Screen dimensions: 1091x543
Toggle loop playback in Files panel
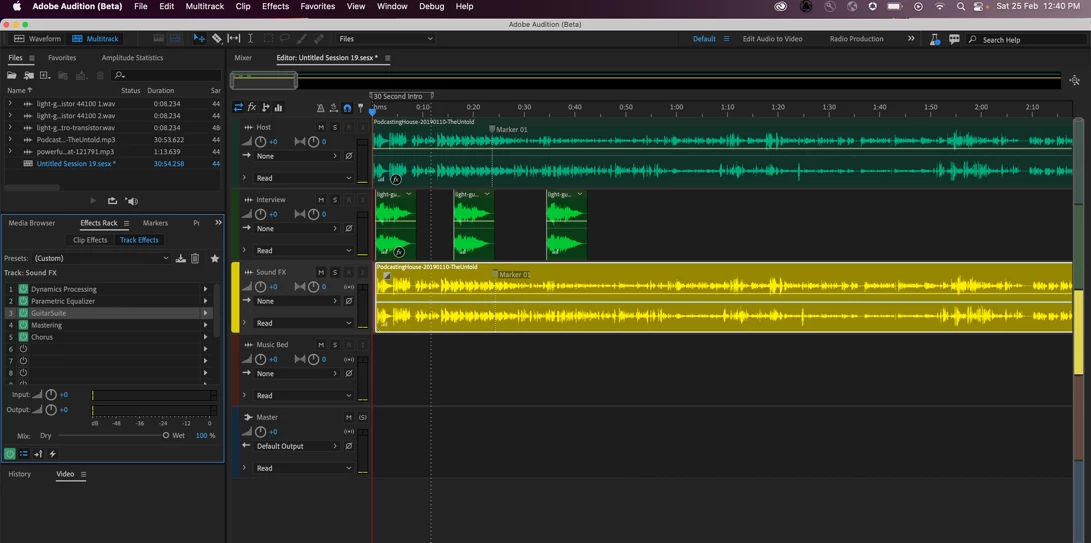(112, 201)
